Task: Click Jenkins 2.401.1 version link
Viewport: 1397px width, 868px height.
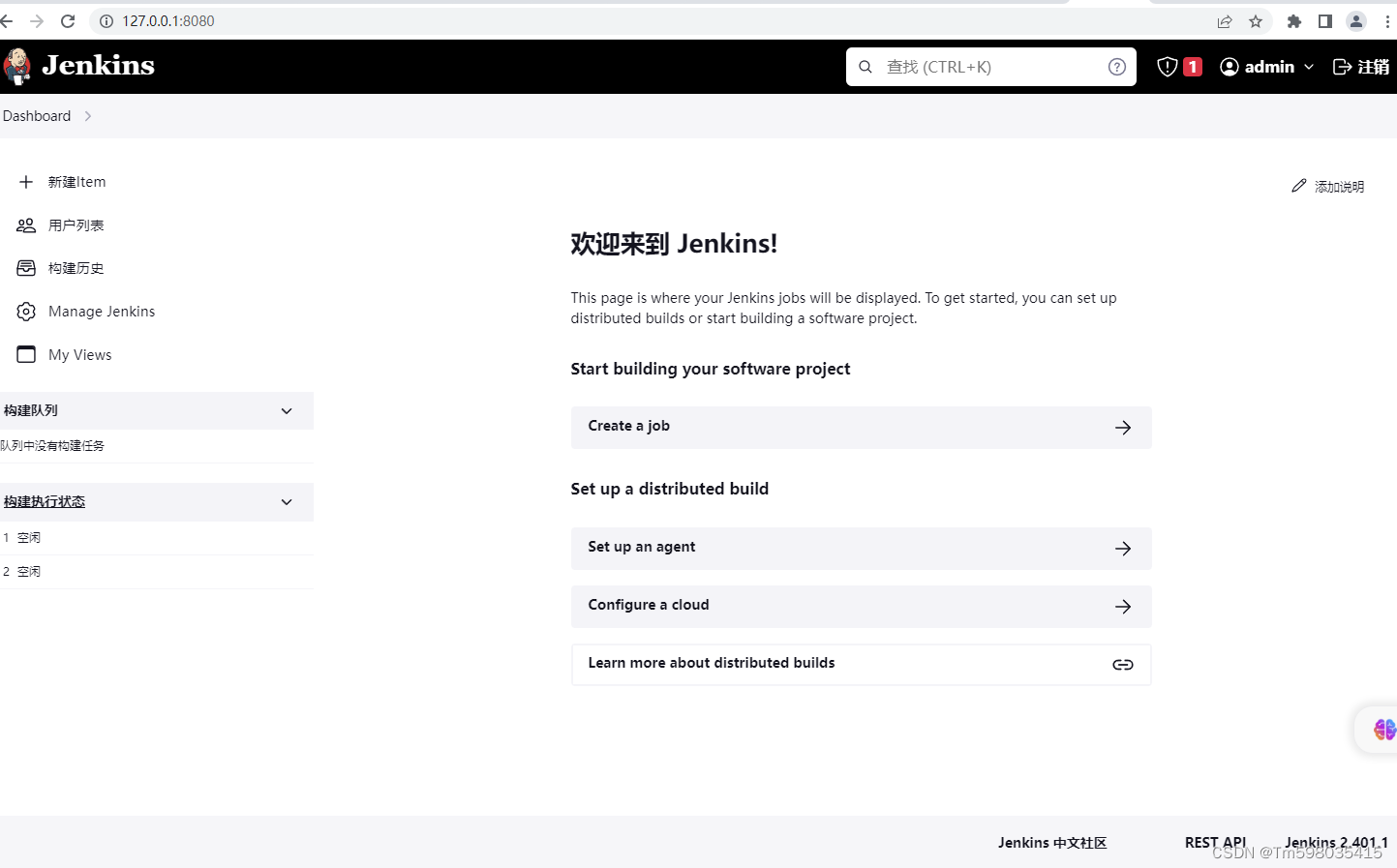Action: [x=1336, y=843]
